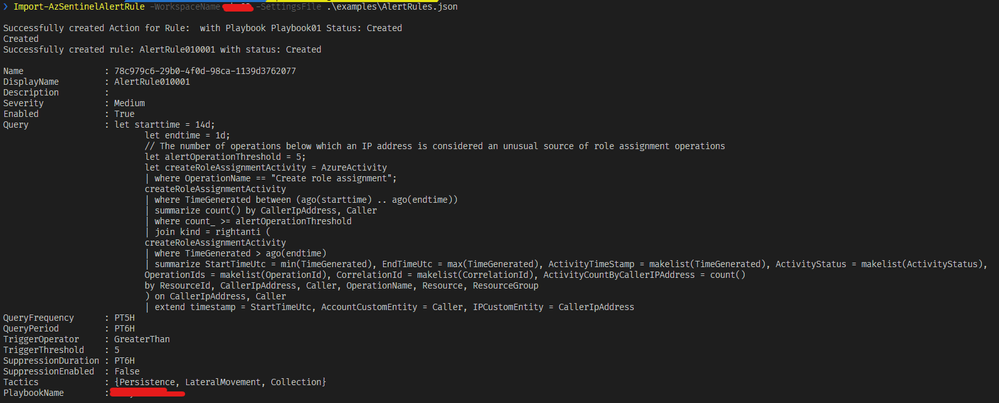Click the QueryPeriod value PT6H
The height and width of the screenshot is (403, 999).
click(124, 329)
